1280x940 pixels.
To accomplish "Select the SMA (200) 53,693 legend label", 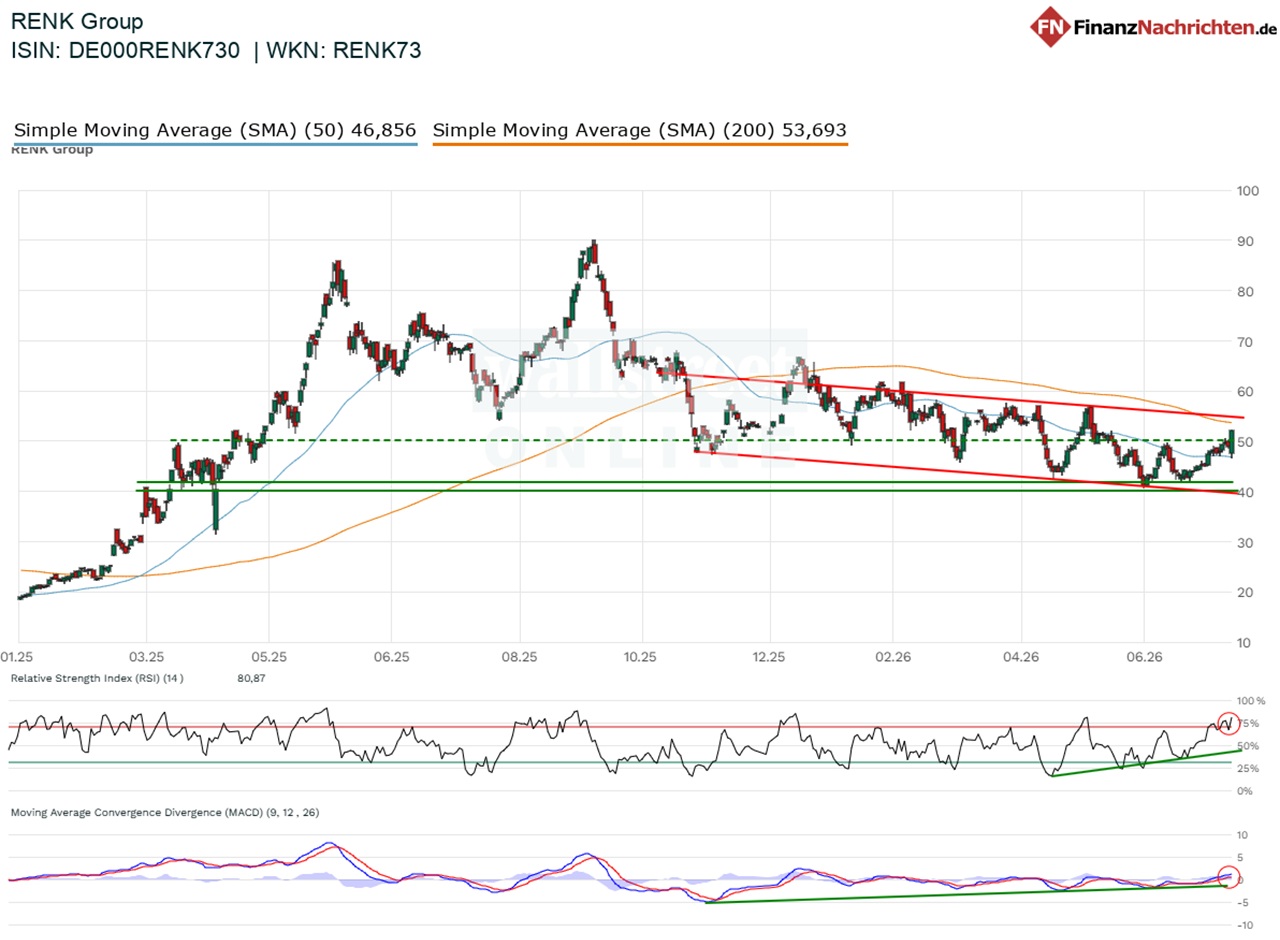I will 640,130.
